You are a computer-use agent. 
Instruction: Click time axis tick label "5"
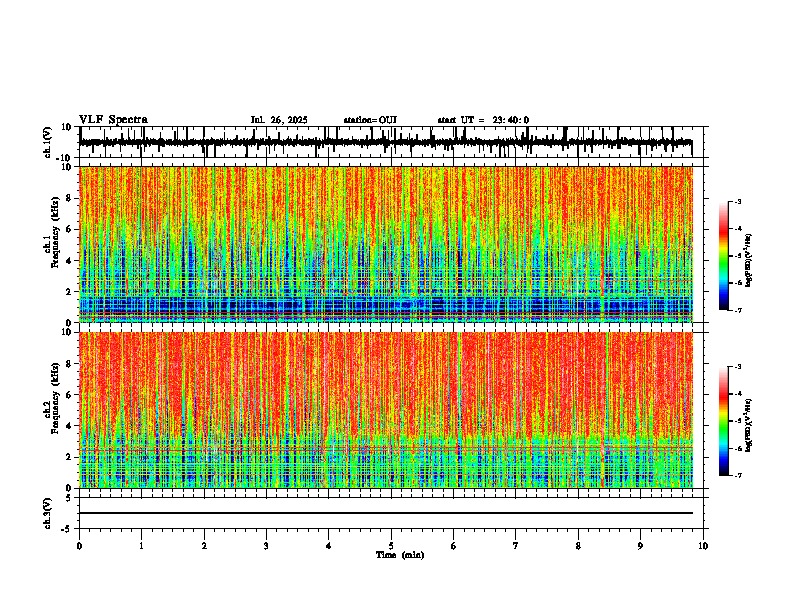point(391,546)
